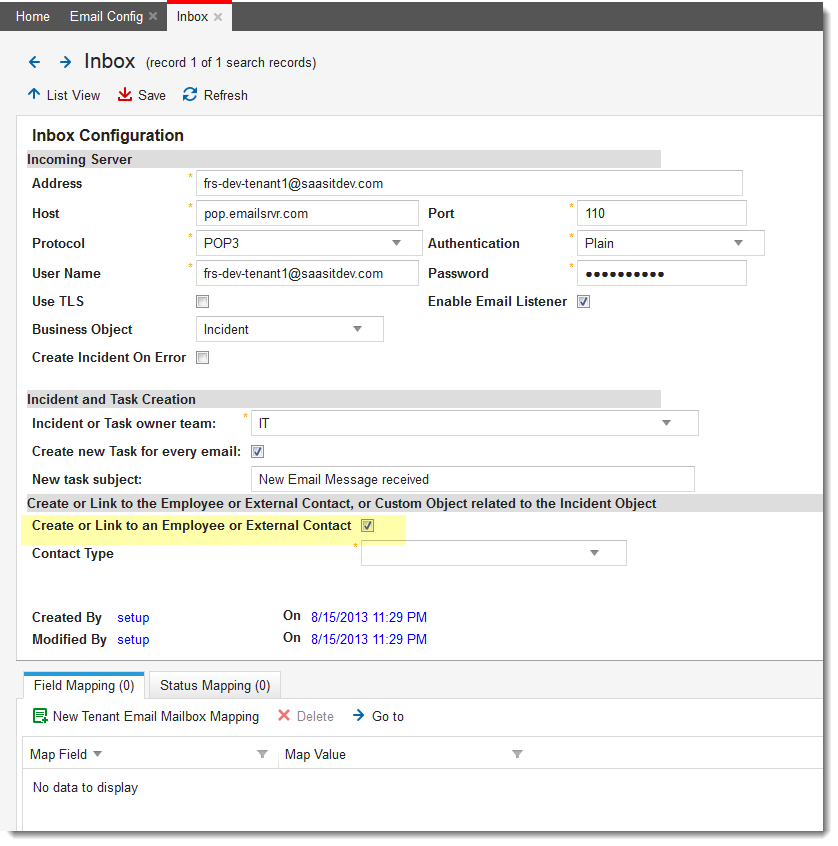The width and height of the screenshot is (838, 846).
Task: Click New Tenant Email Mailbox Mapping icon
Action: [x=40, y=716]
